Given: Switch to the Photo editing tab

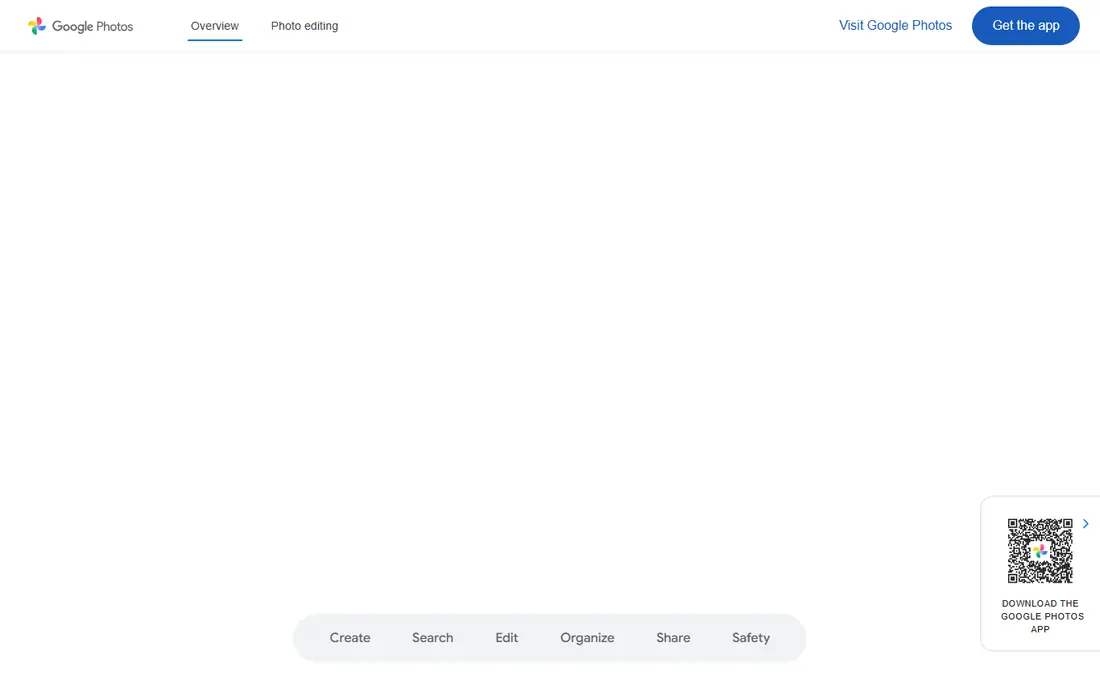Looking at the screenshot, I should coord(304,26).
